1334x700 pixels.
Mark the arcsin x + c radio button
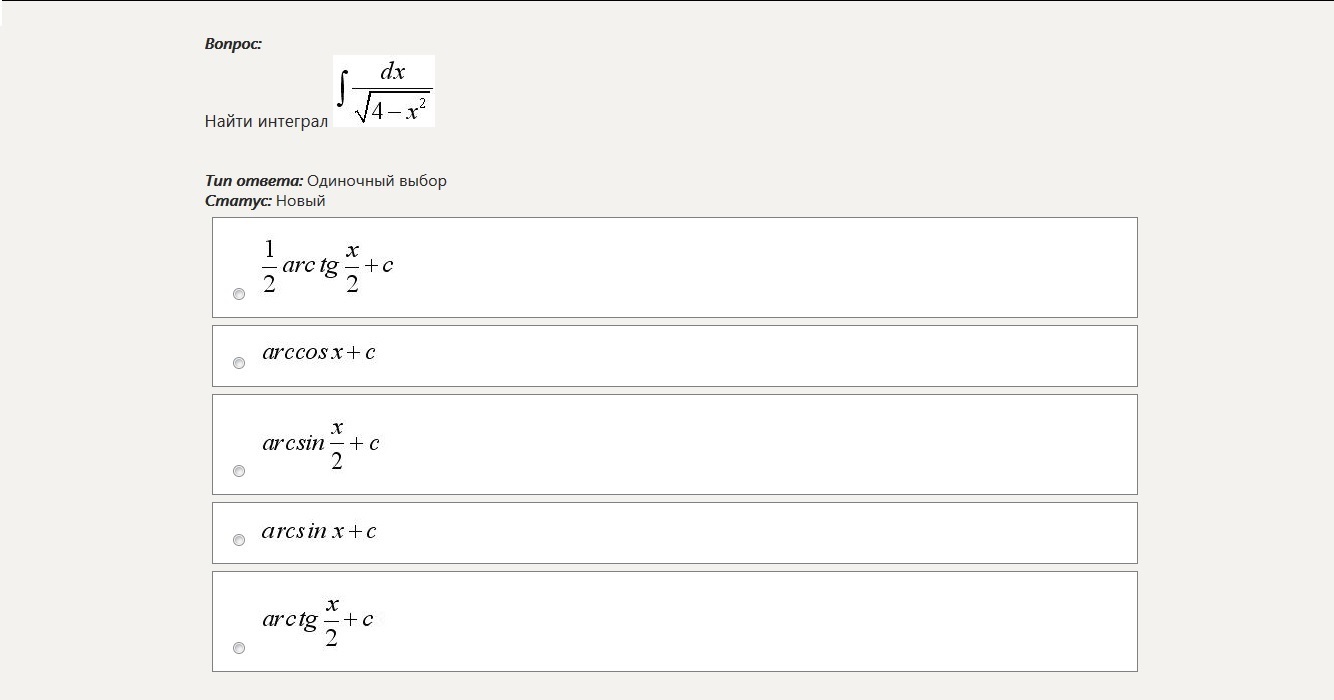(x=239, y=540)
